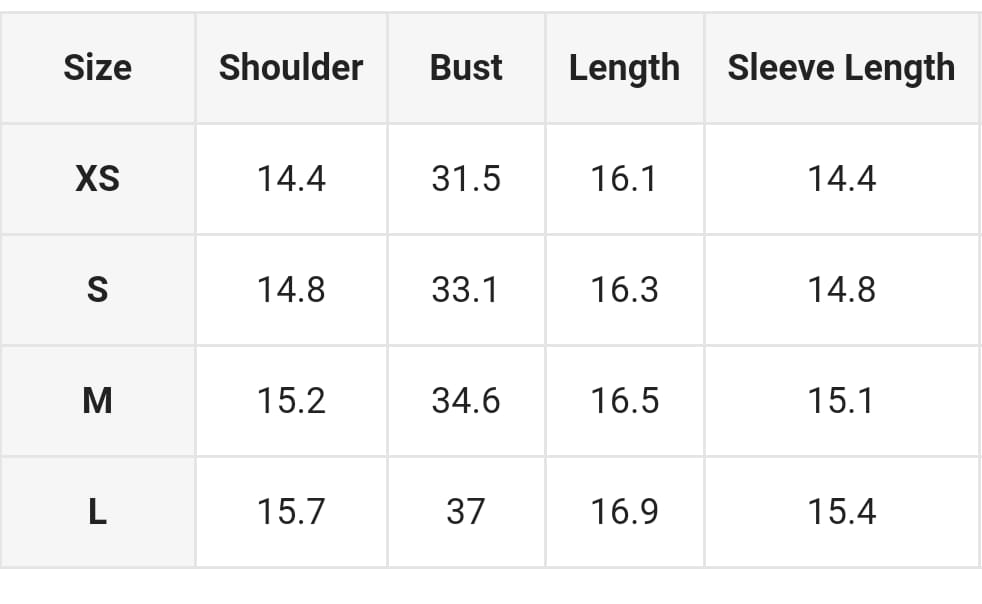The width and height of the screenshot is (982, 604).
Task: Select the S size row label
Action: (x=97, y=290)
